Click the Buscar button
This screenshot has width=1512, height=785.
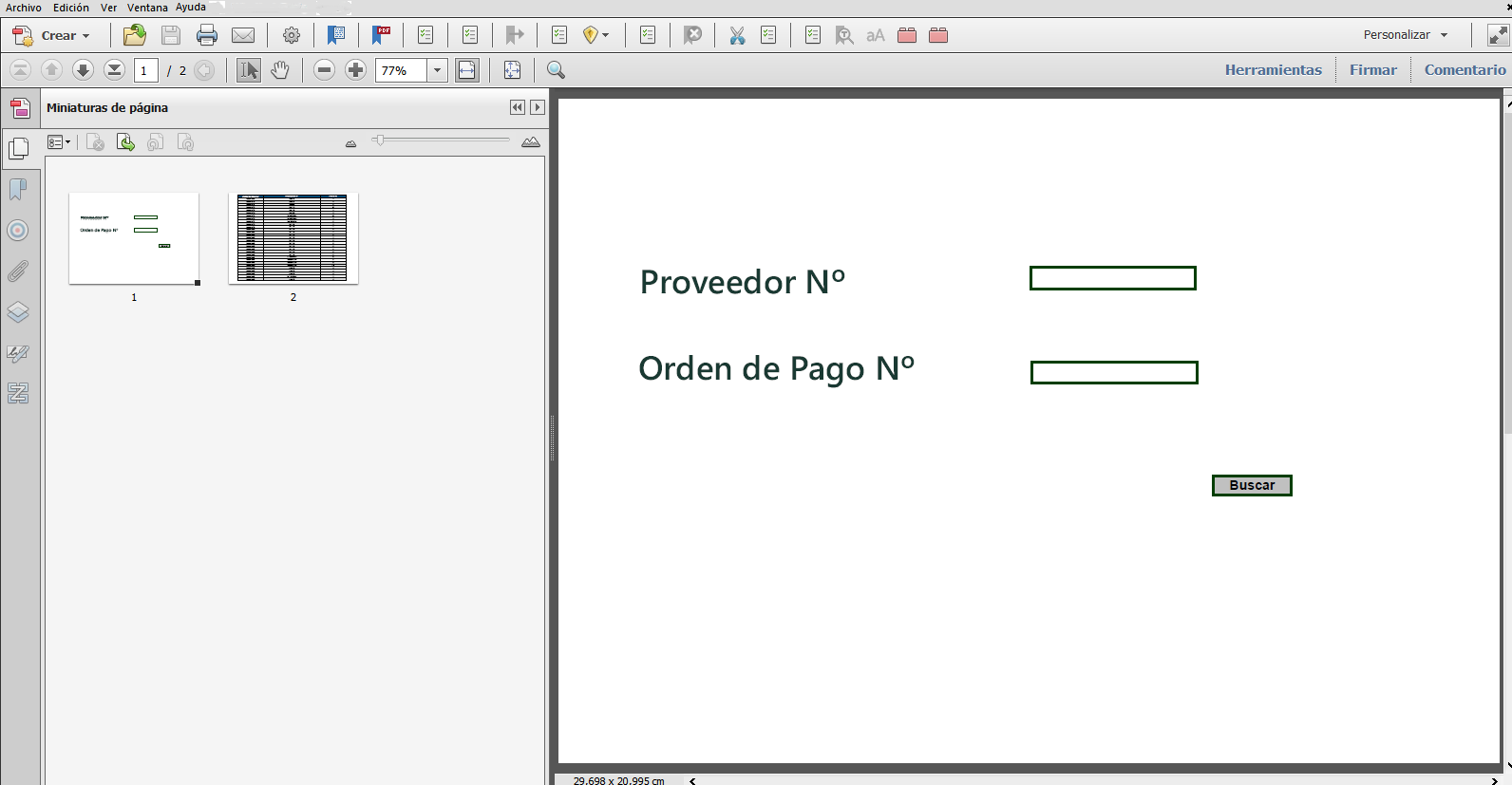[1252, 485]
